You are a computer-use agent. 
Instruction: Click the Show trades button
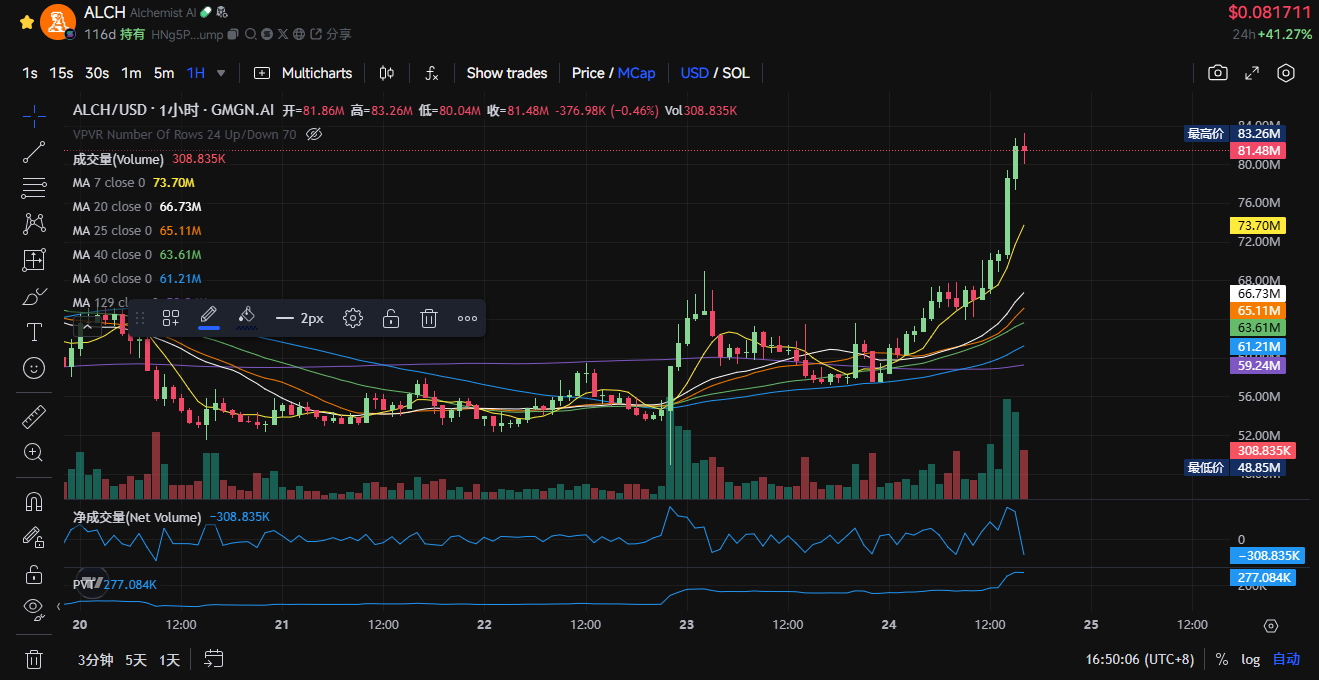click(x=507, y=73)
